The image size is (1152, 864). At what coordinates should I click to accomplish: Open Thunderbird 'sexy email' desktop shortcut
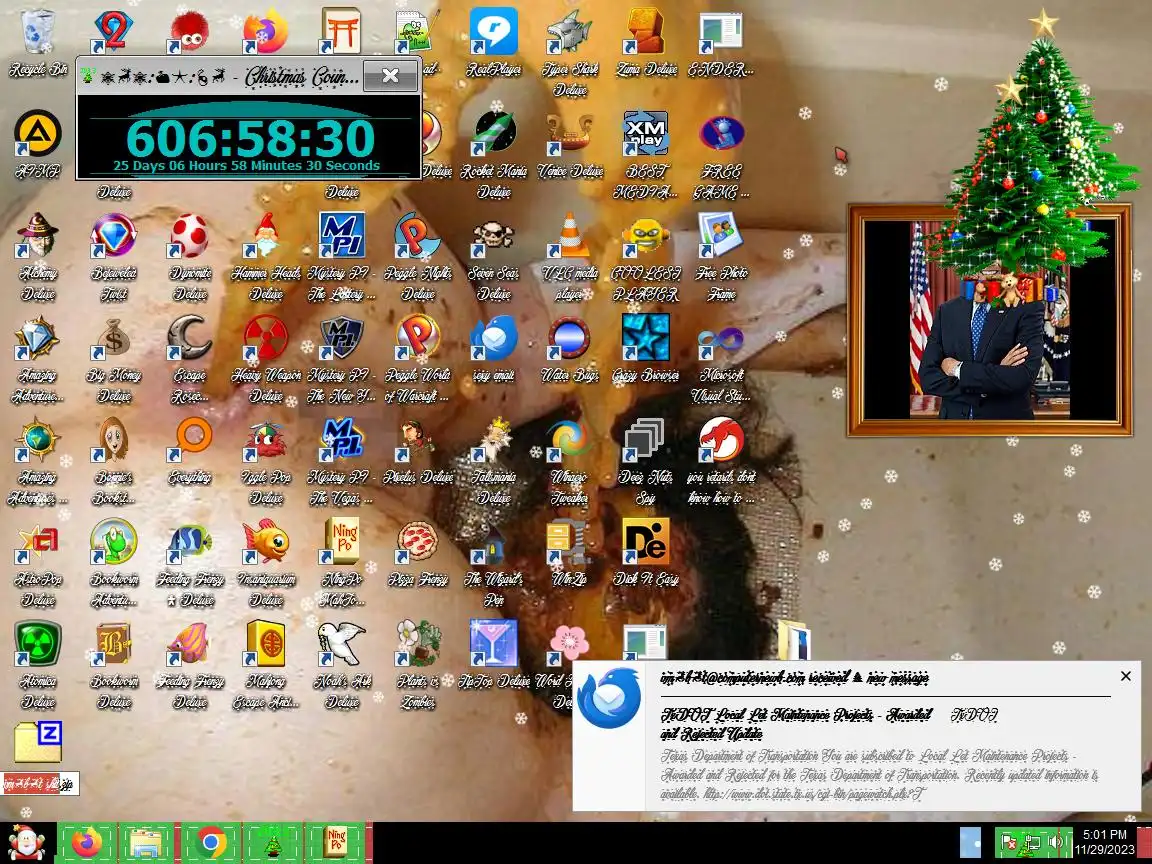click(494, 350)
